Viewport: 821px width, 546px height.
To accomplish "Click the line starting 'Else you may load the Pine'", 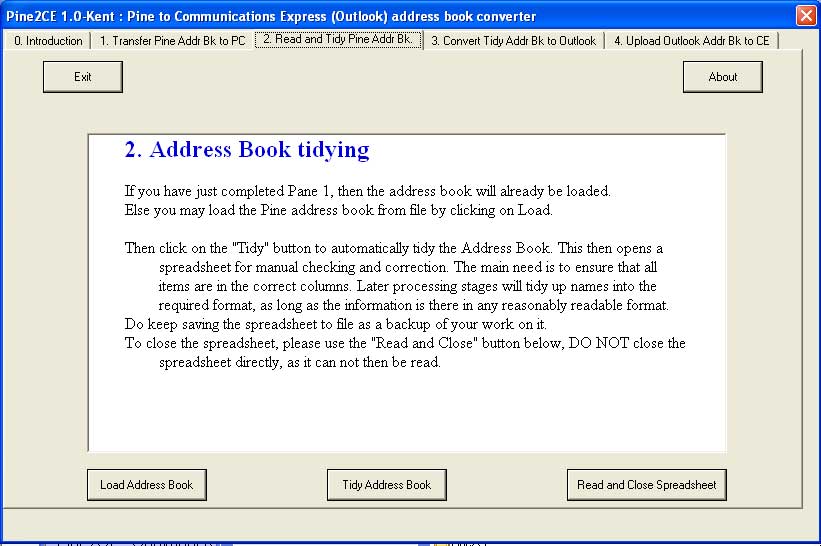I will (338, 210).
